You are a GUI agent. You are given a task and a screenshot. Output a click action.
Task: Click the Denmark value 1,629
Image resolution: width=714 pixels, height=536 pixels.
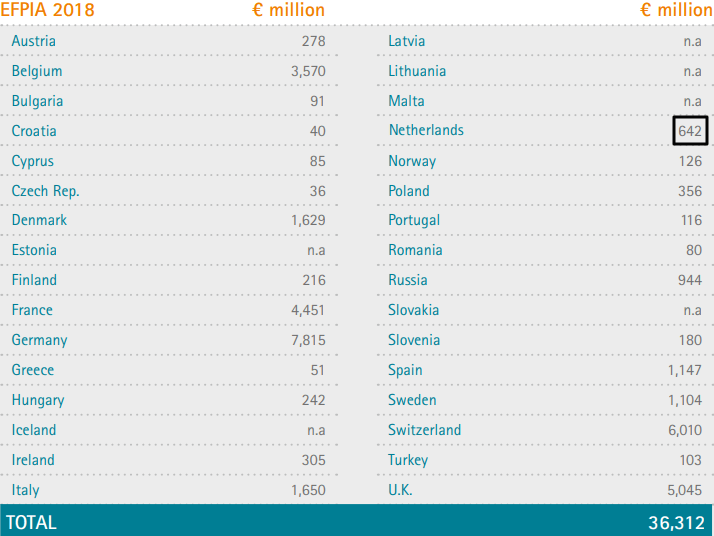pos(308,220)
